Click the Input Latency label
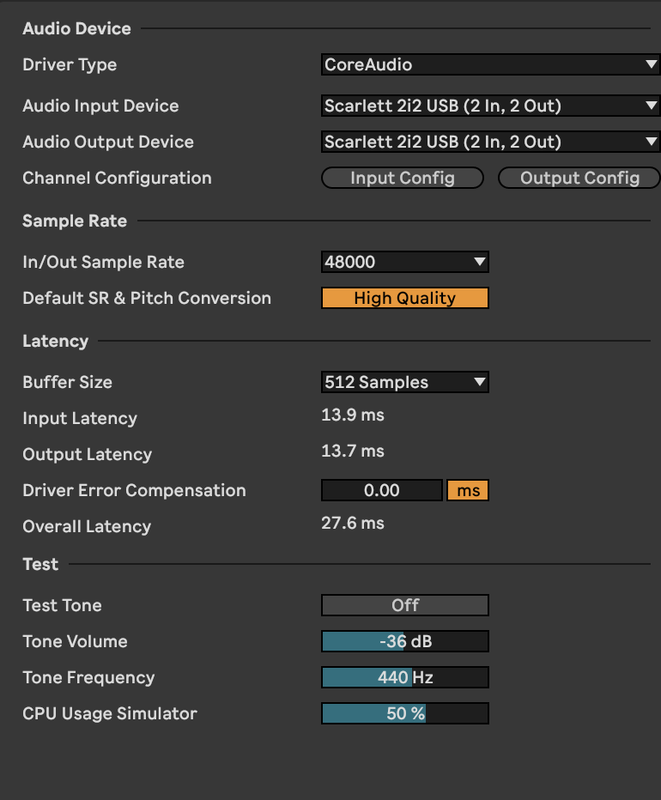Viewport: 661px width, 800px height. click(x=80, y=418)
